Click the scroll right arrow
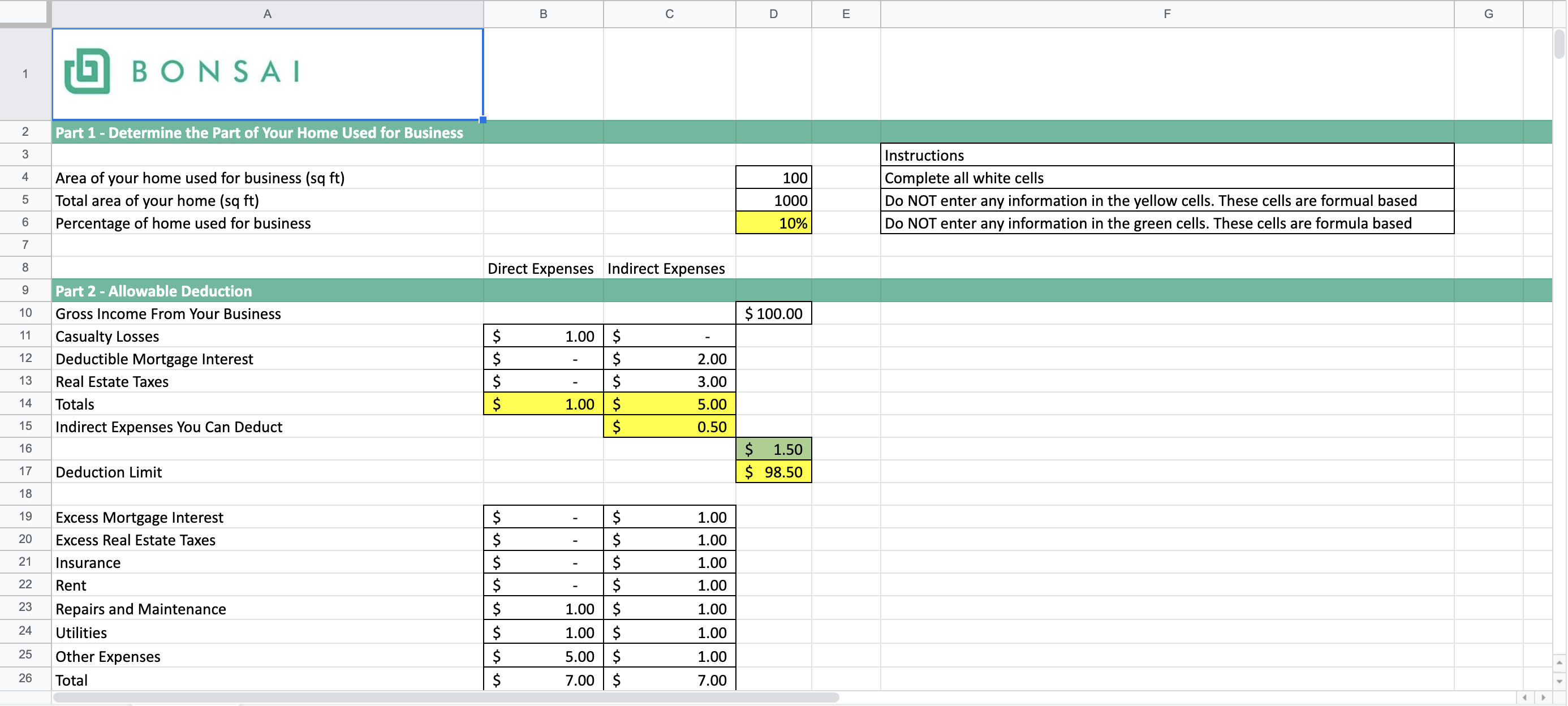This screenshot has width=1568, height=706. 1543,698
